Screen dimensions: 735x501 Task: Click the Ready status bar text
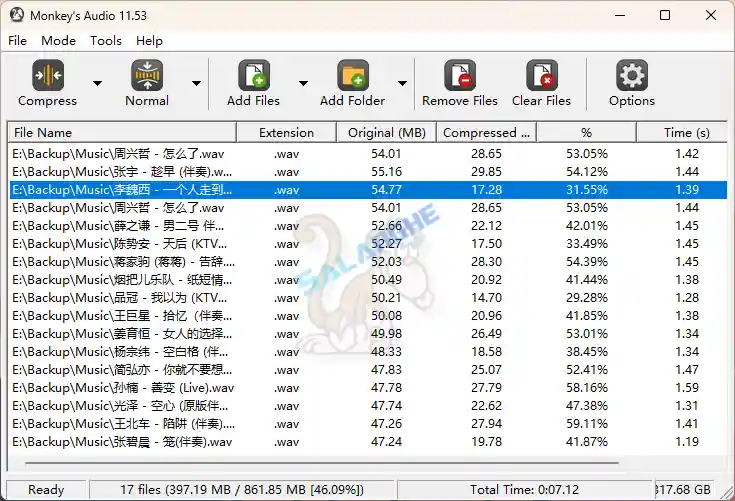[x=46, y=490]
